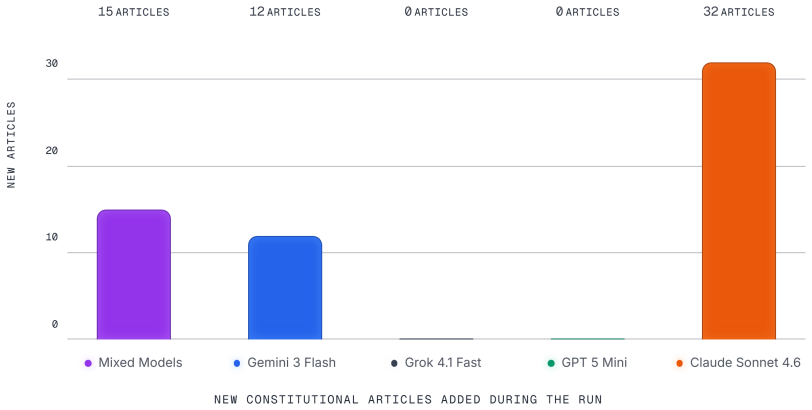This screenshot has width=812, height=410.
Task: Click the green GPT 5 Mini legend dot
Action: [x=551, y=363]
